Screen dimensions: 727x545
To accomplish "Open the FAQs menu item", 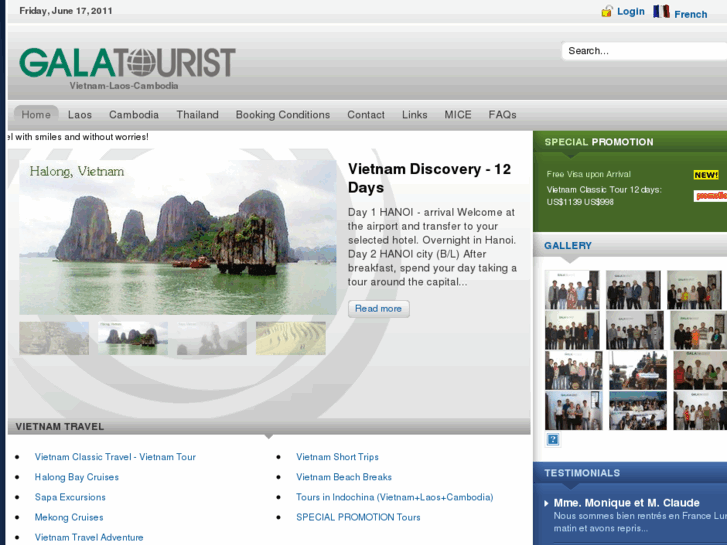I will (x=502, y=115).
